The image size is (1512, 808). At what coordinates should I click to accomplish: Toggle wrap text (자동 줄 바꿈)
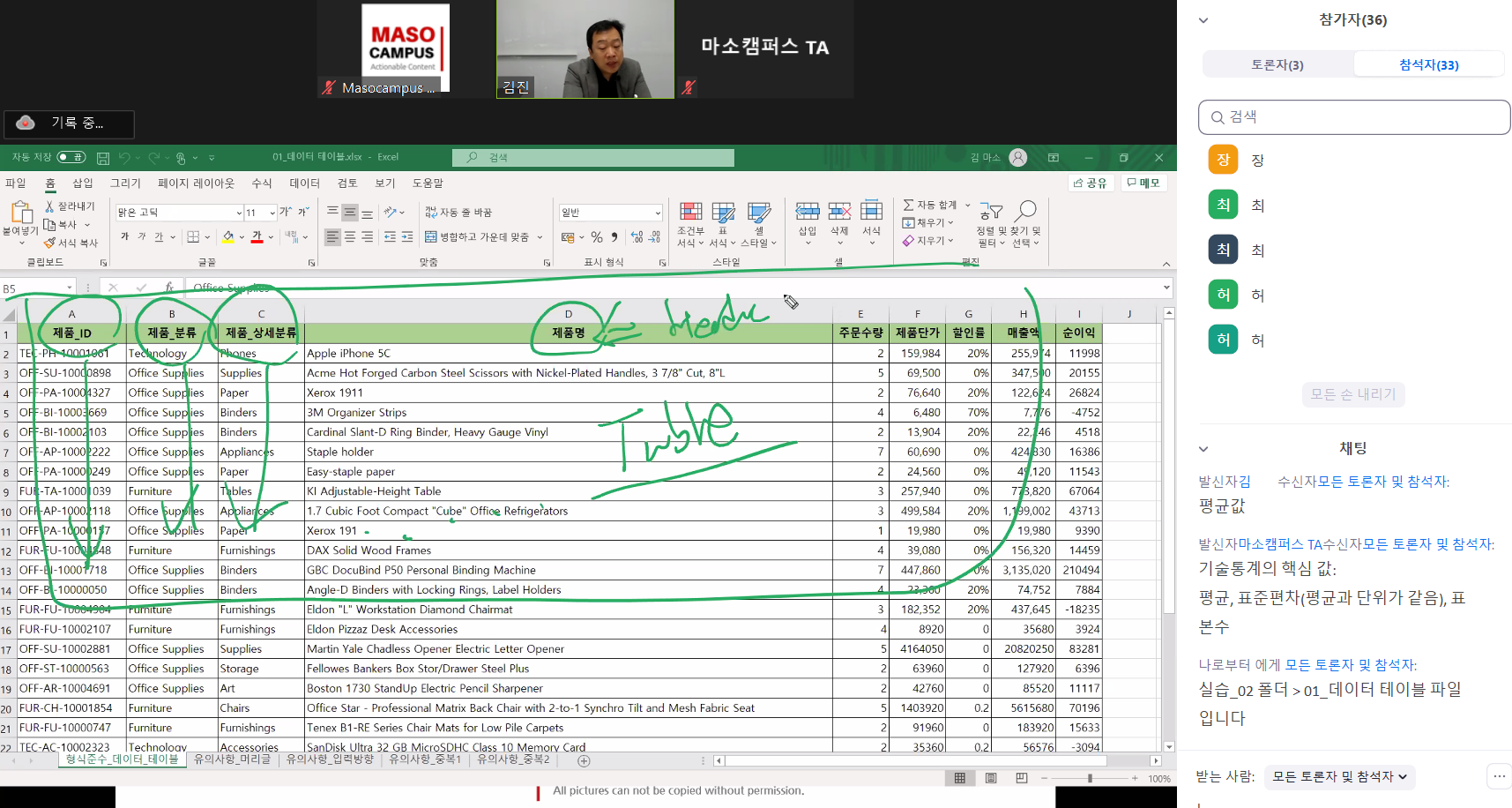click(431, 213)
